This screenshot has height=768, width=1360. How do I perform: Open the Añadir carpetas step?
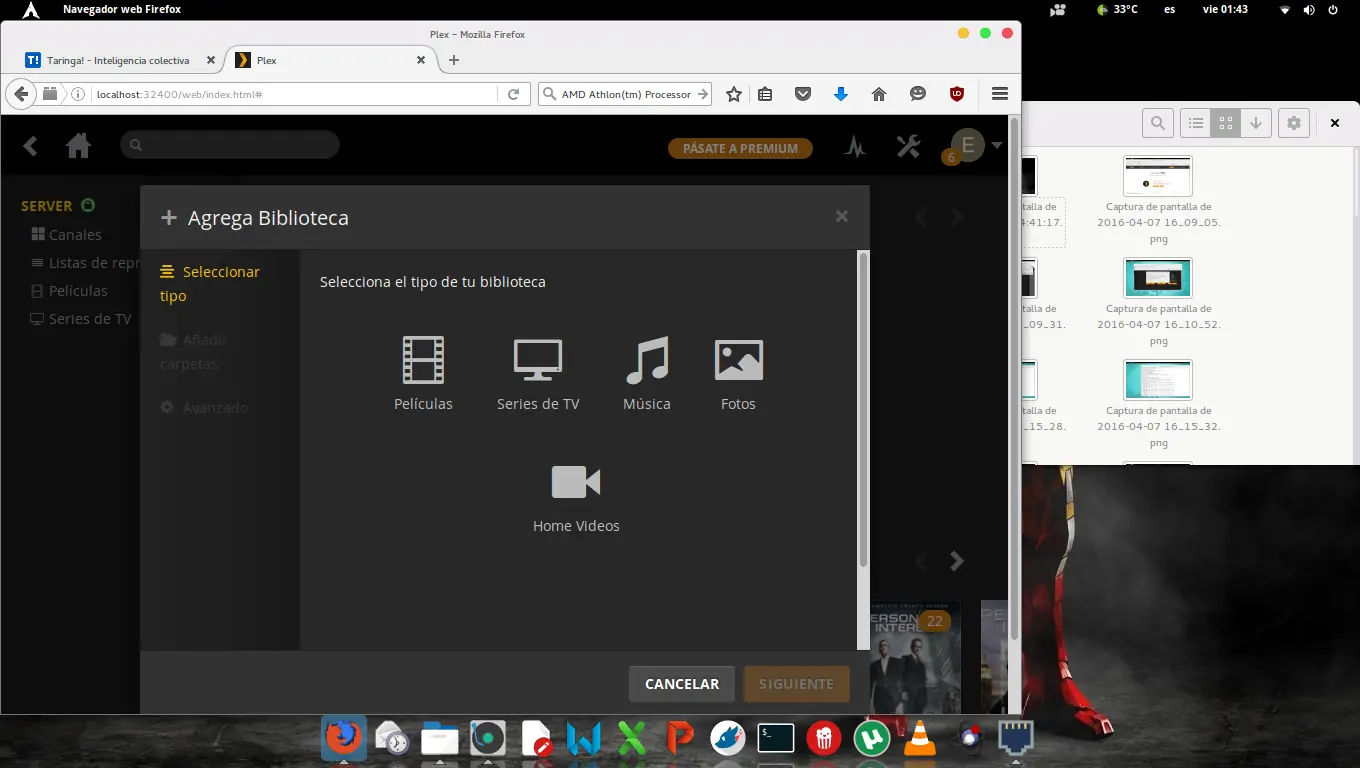[195, 352]
